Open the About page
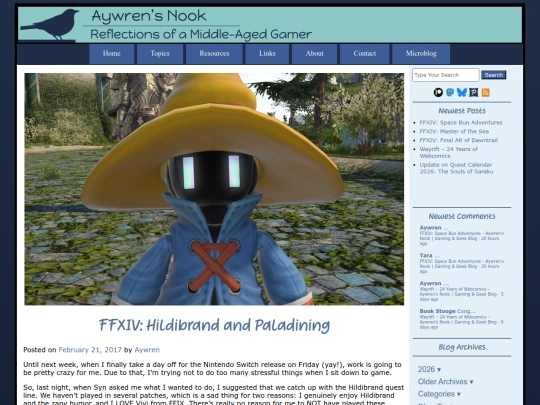This screenshot has width=540, height=405. coord(314,54)
